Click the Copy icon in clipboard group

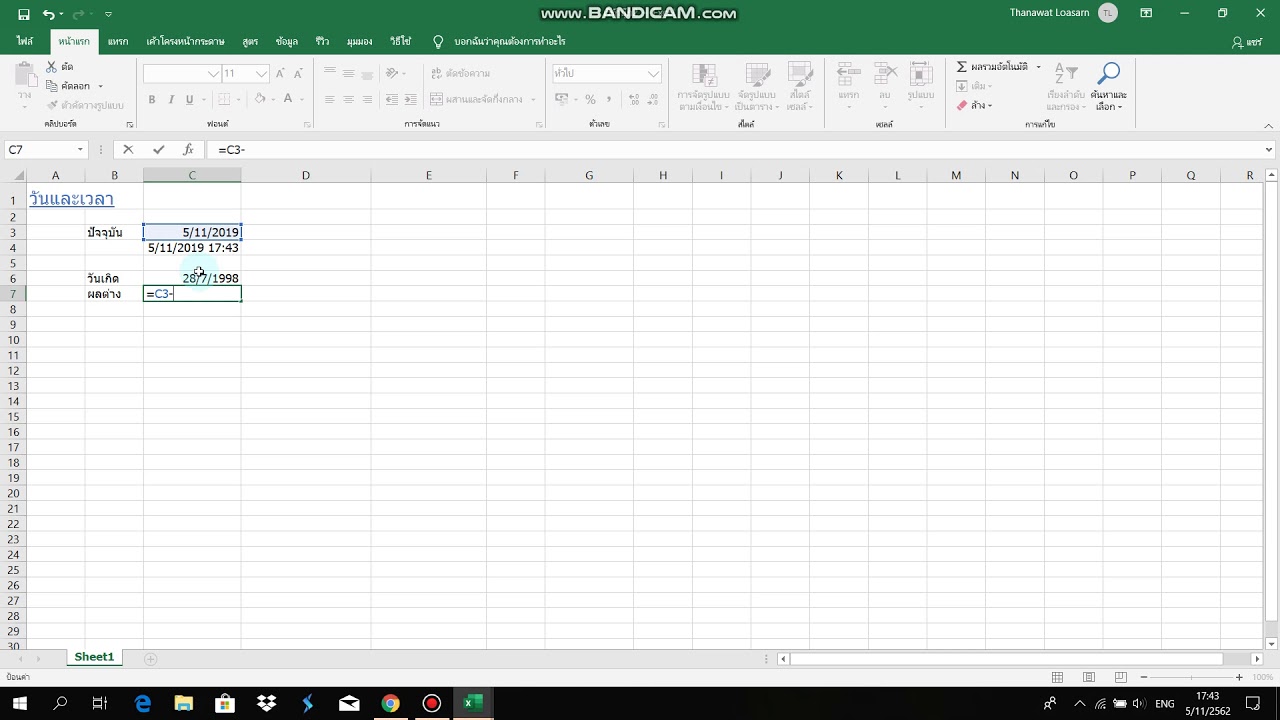[52, 86]
